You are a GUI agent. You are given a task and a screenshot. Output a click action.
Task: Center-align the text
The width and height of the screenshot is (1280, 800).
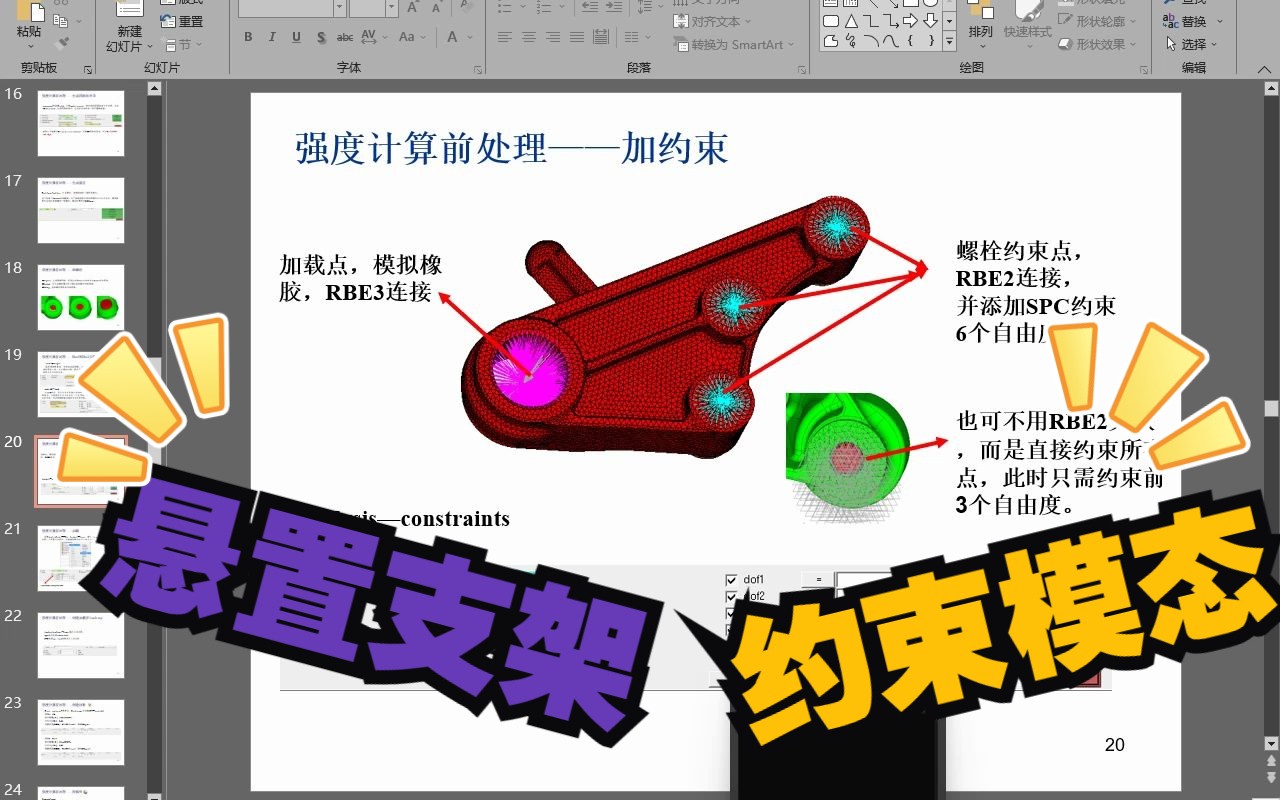529,37
